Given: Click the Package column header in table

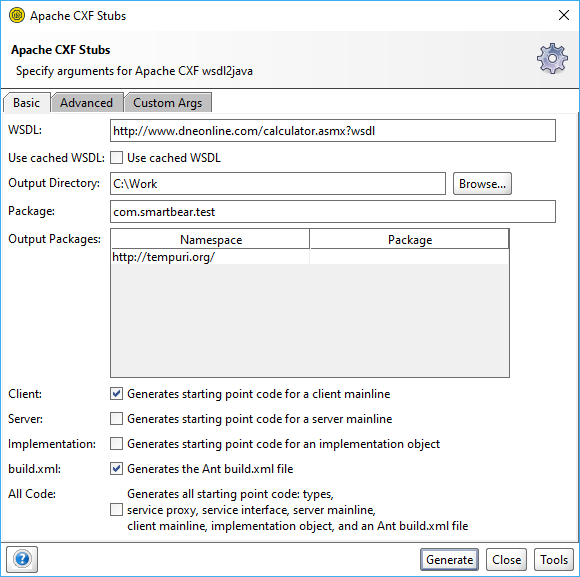Looking at the screenshot, I should click(x=409, y=239).
